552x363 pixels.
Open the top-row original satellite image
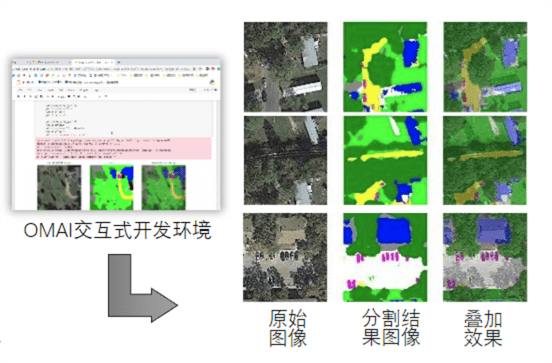[286, 67]
